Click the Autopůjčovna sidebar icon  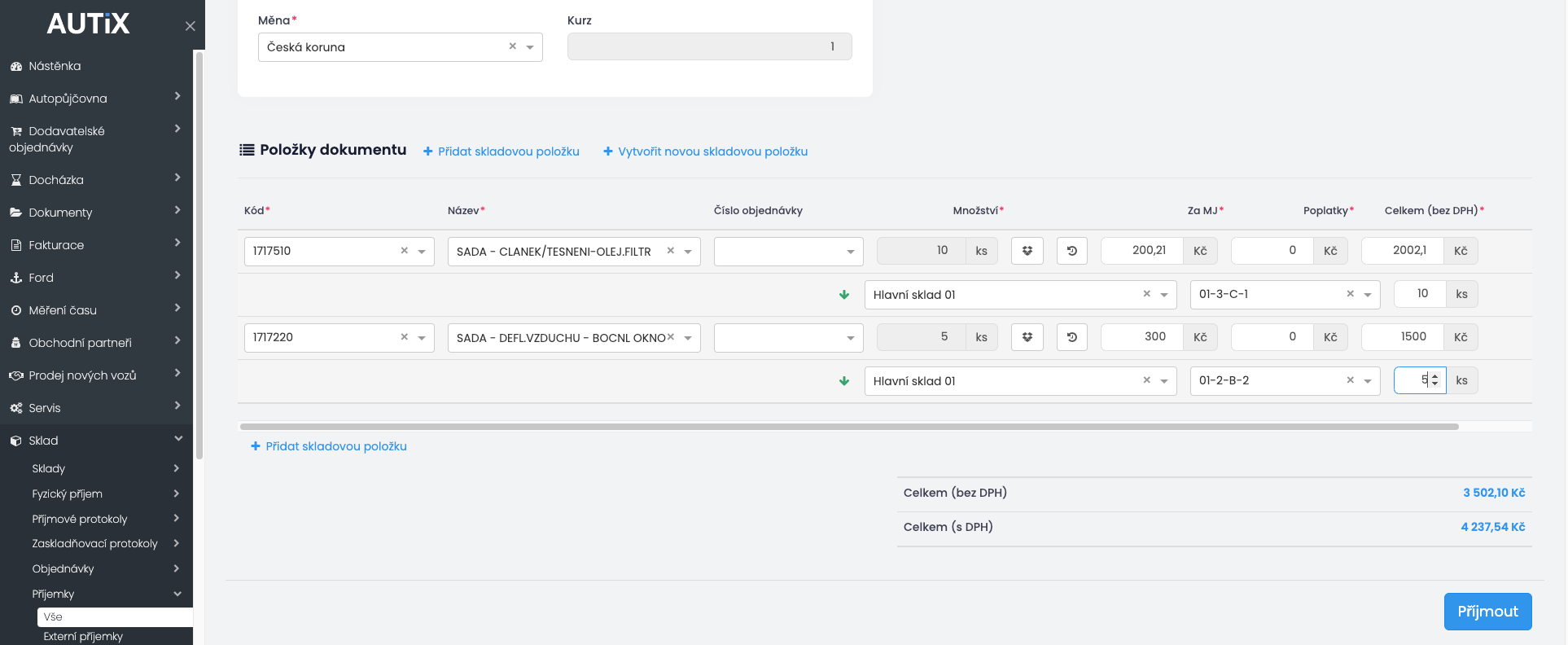[x=15, y=99]
